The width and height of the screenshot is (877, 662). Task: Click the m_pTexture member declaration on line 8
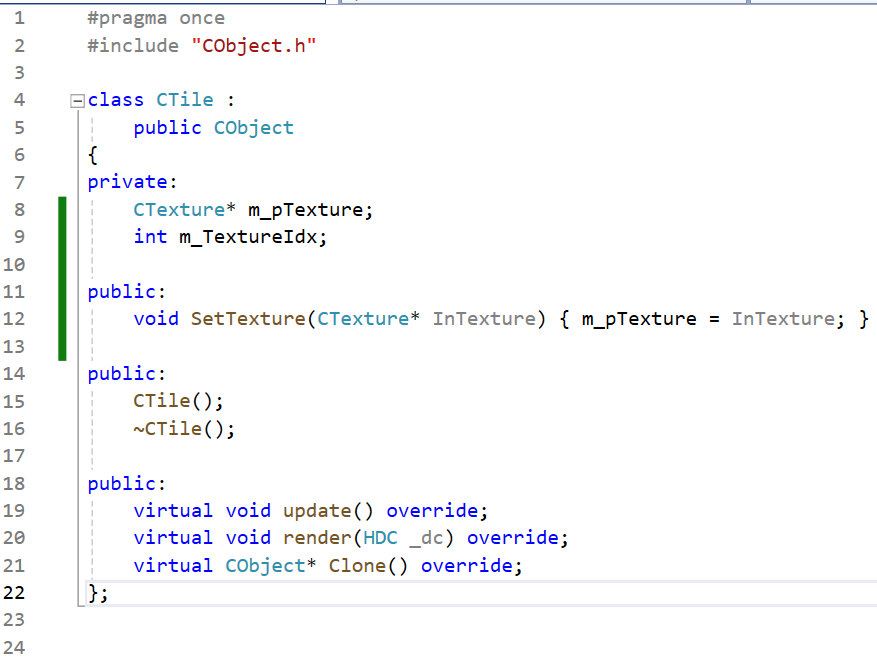(253, 210)
